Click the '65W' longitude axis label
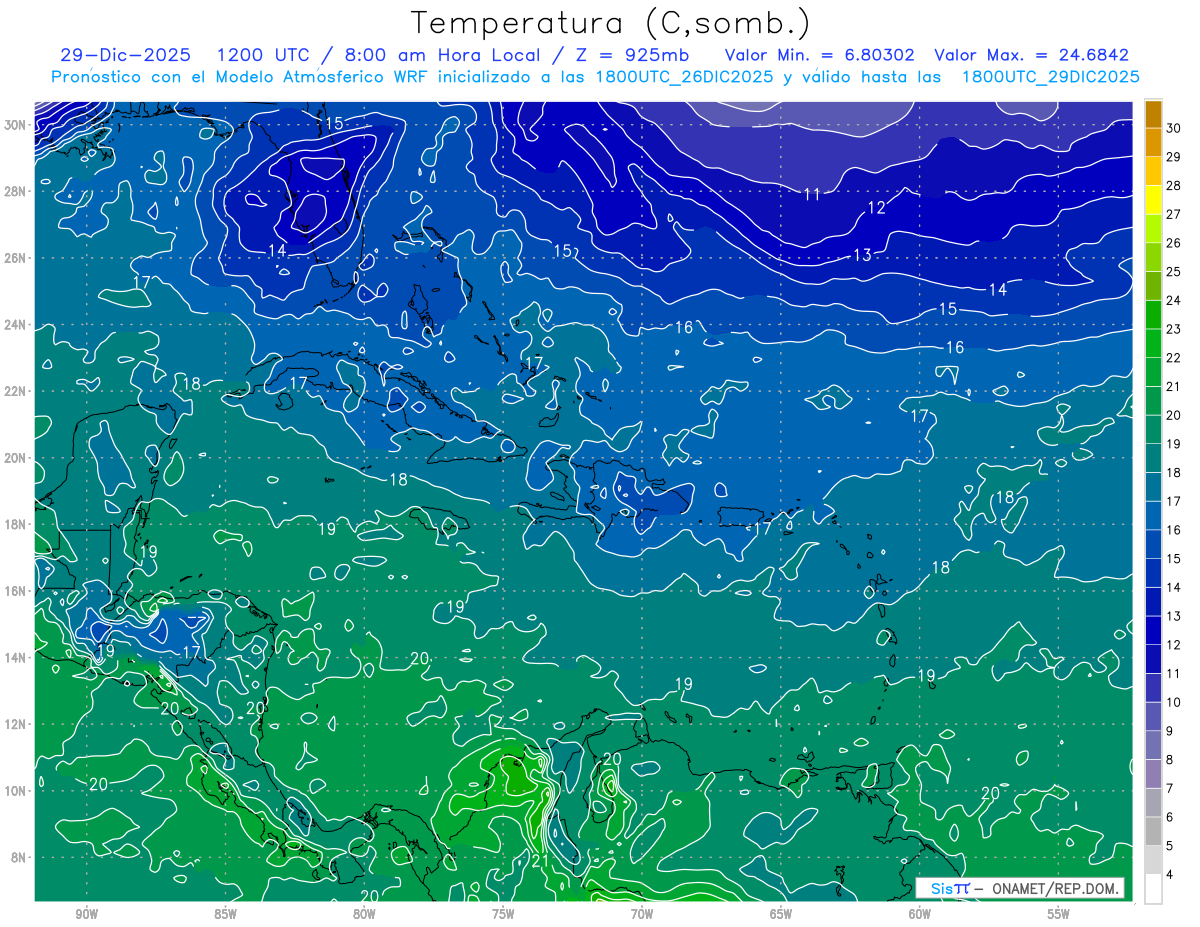 781,914
